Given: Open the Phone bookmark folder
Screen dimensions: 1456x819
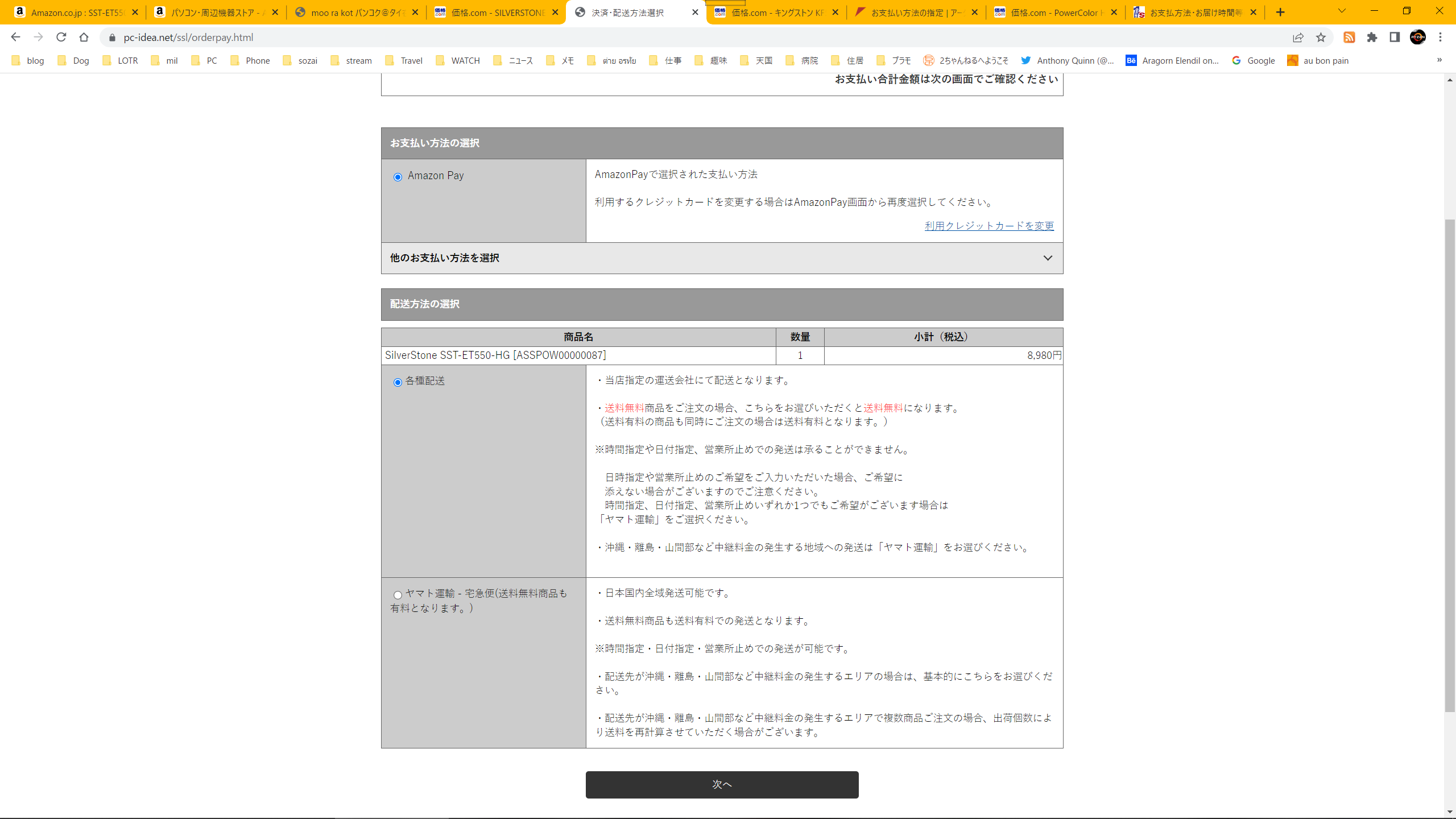Looking at the screenshot, I should 251,60.
